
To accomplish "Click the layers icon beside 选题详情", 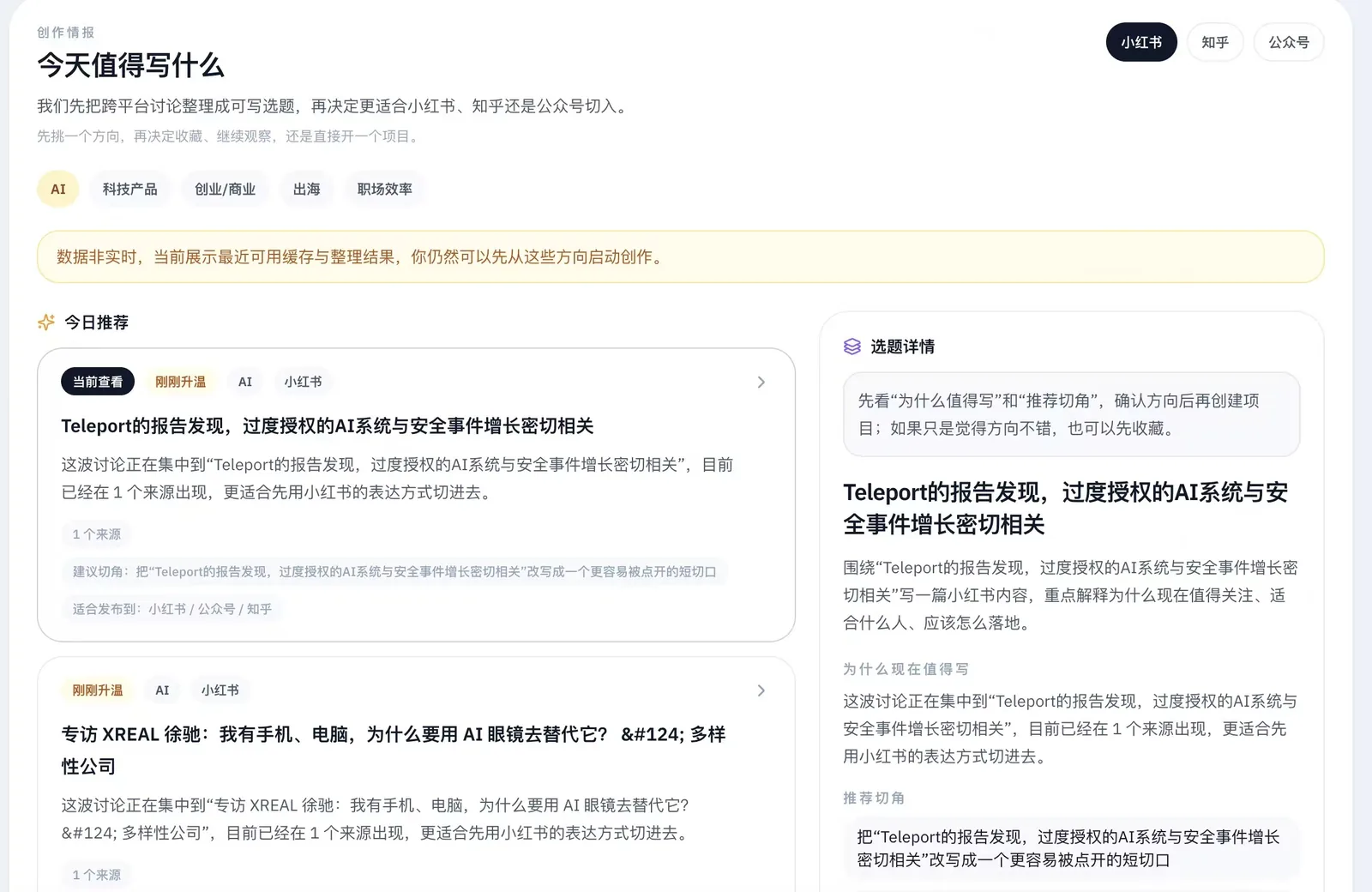I will pos(851,347).
